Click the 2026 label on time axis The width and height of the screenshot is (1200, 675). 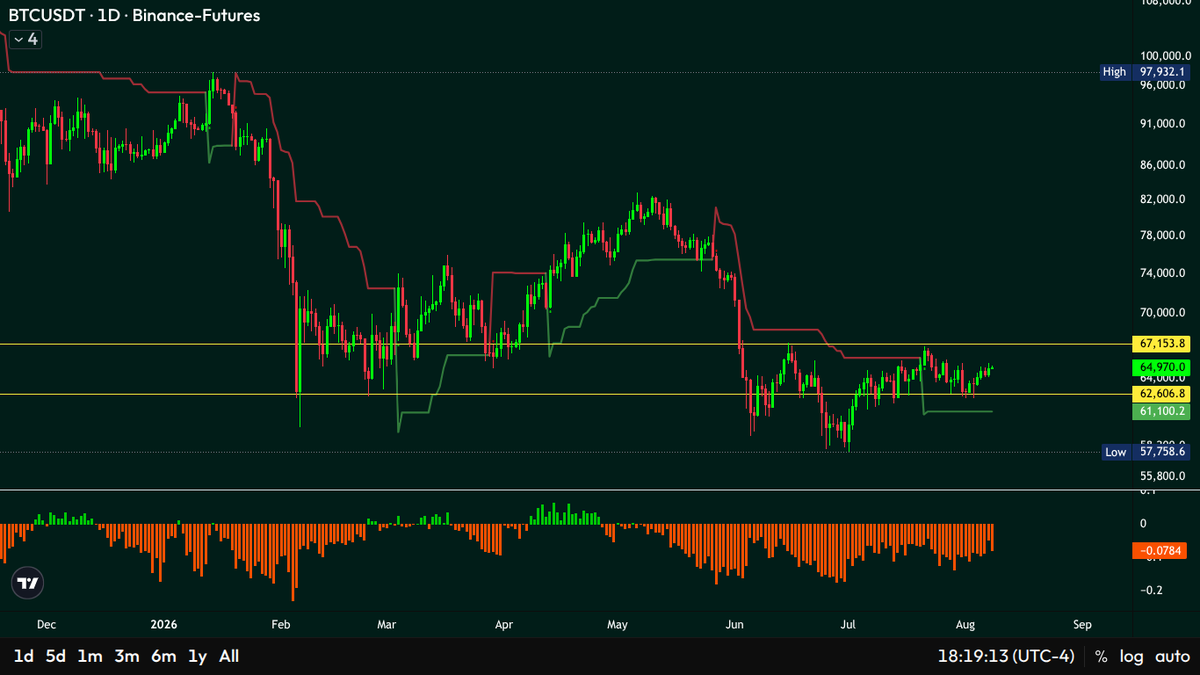[162, 624]
